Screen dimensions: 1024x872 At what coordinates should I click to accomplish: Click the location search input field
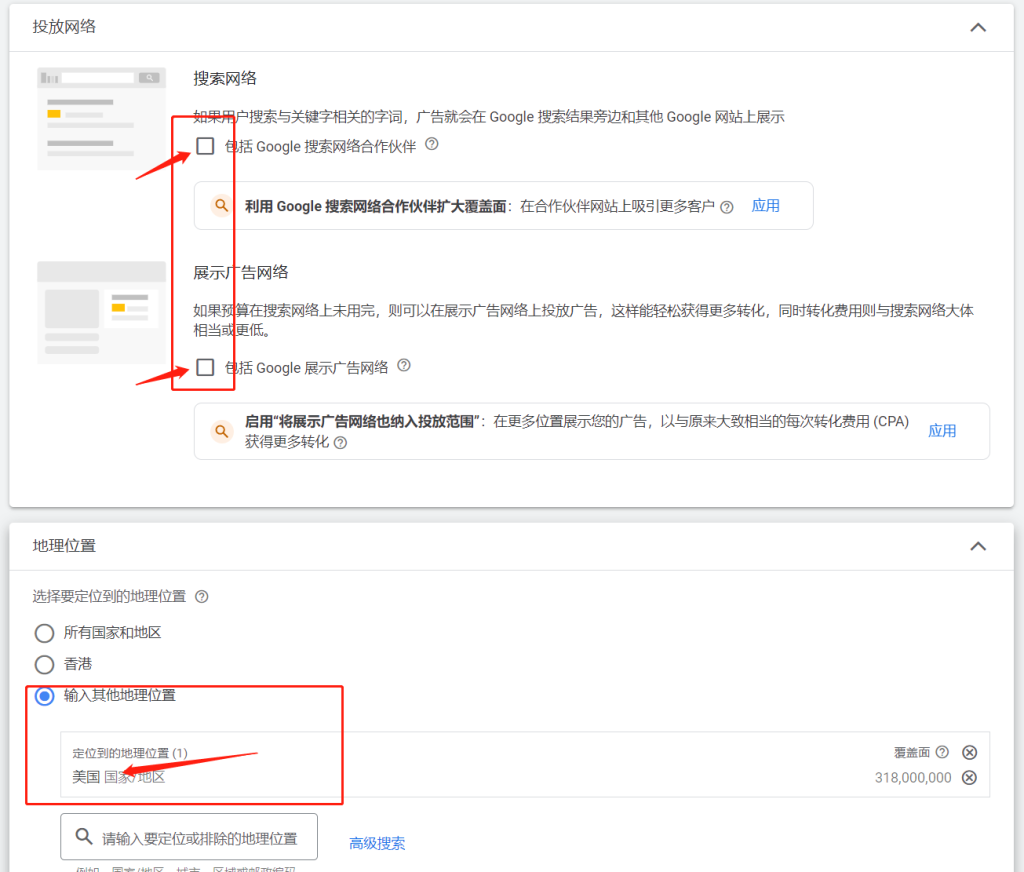[x=189, y=837]
